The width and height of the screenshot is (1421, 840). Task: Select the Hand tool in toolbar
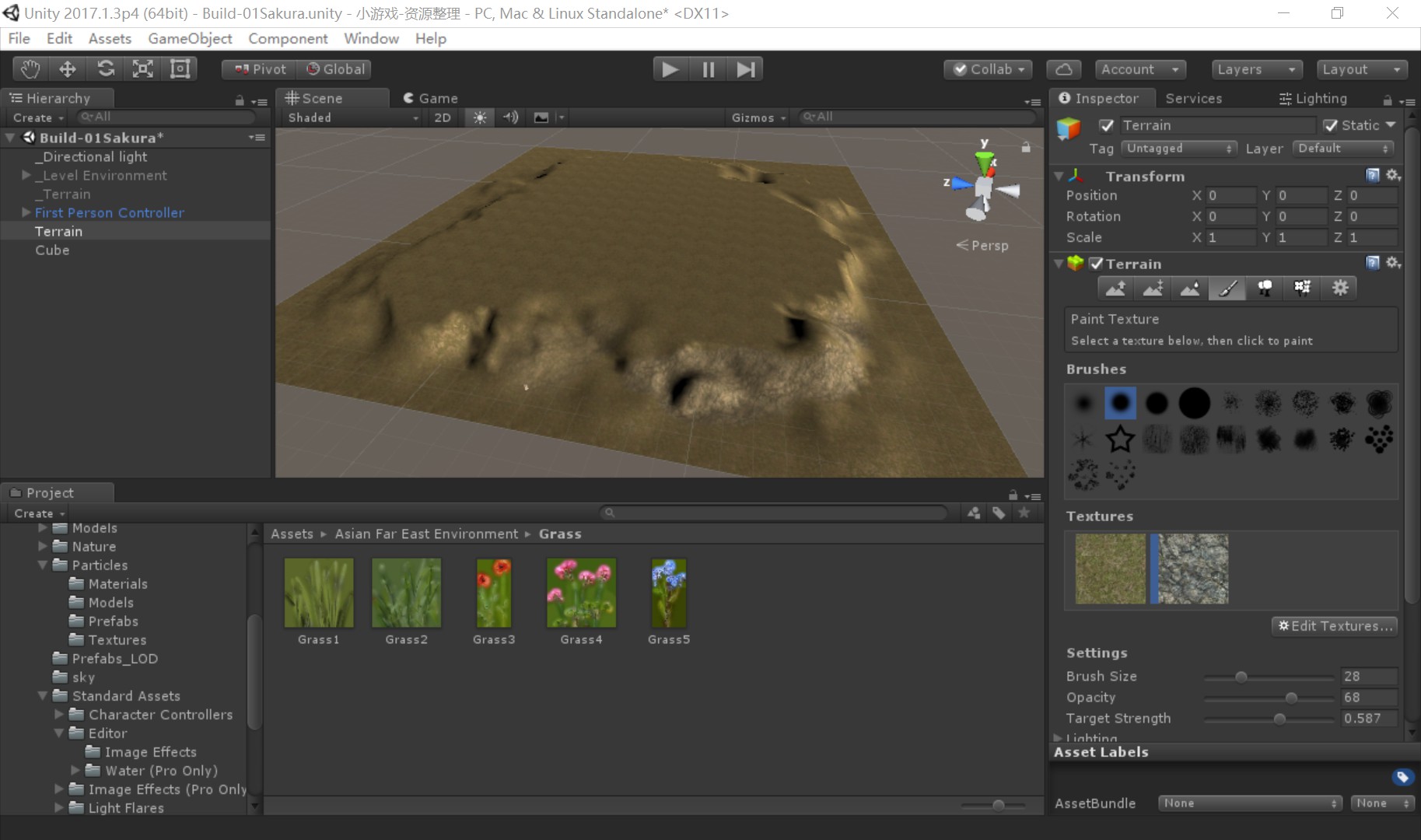click(30, 69)
